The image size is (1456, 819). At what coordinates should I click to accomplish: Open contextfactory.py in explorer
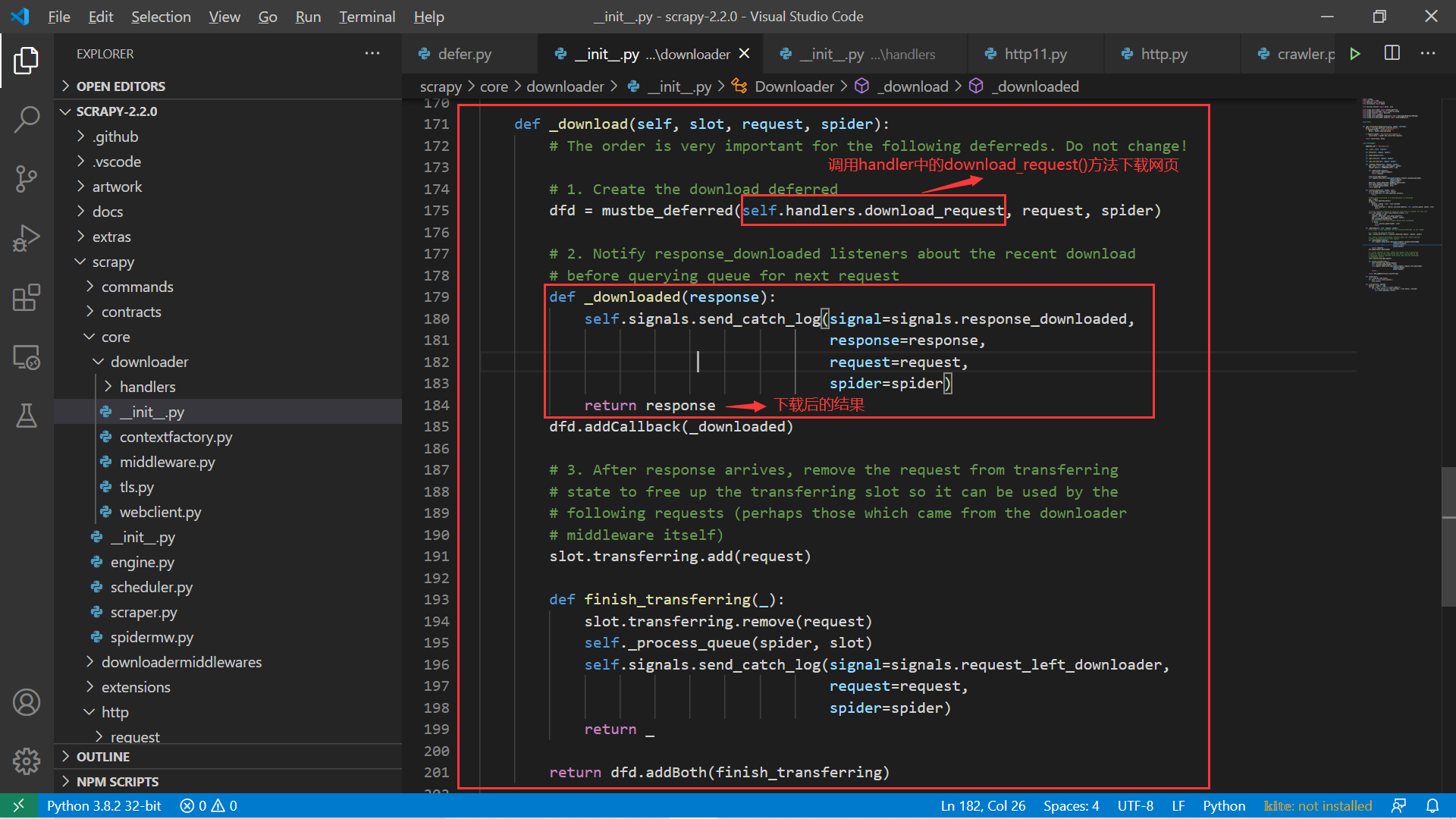227,437
